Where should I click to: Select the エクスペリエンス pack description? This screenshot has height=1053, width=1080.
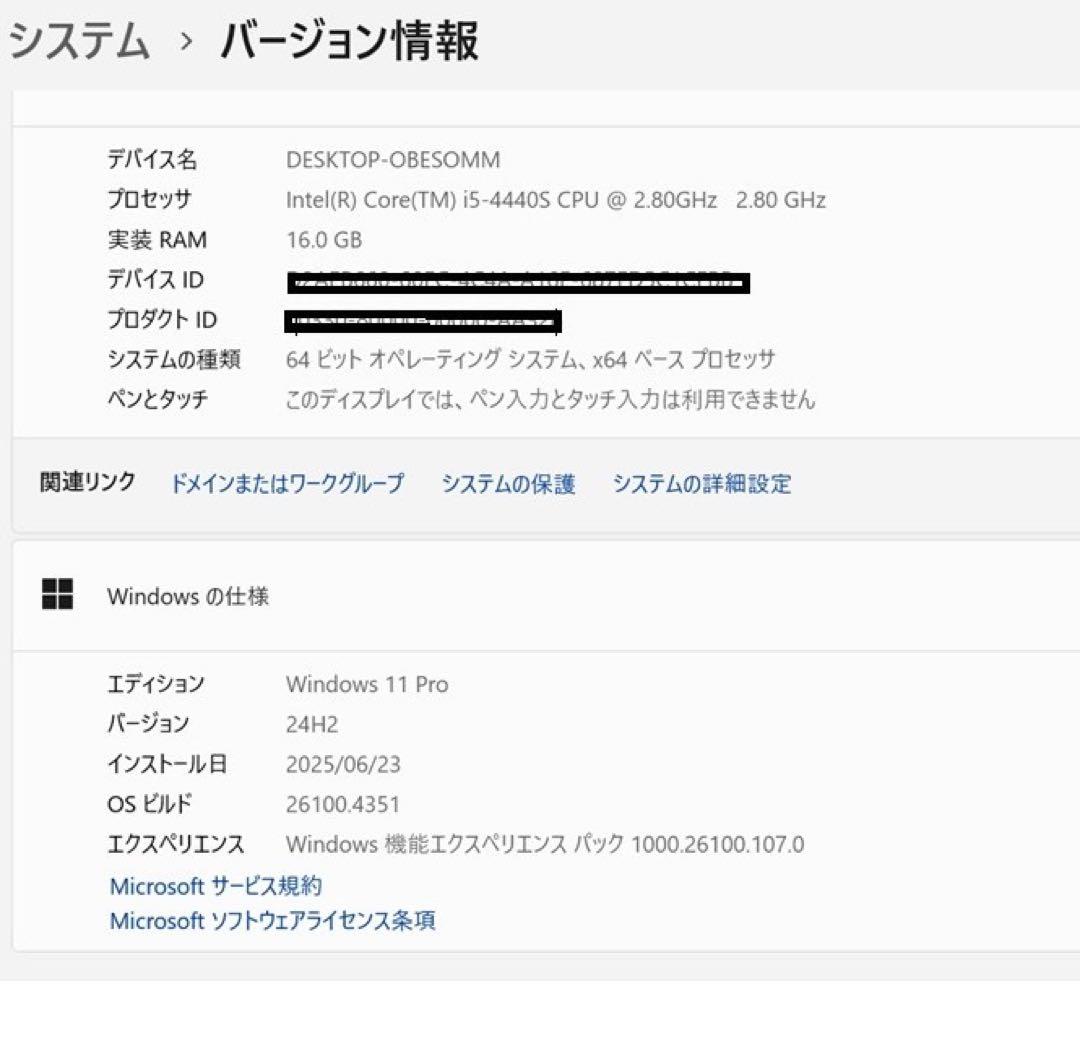tap(546, 844)
